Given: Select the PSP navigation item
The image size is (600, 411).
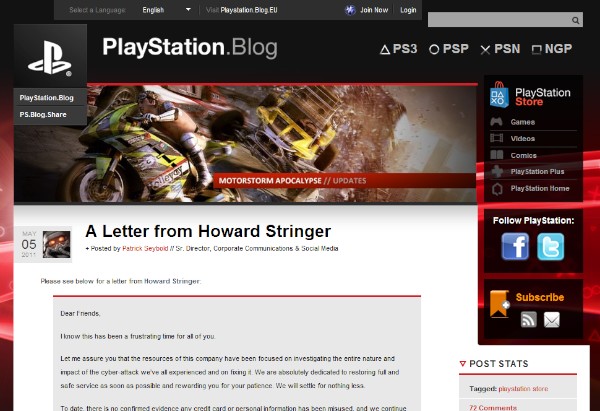Looking at the screenshot, I should pos(448,49).
